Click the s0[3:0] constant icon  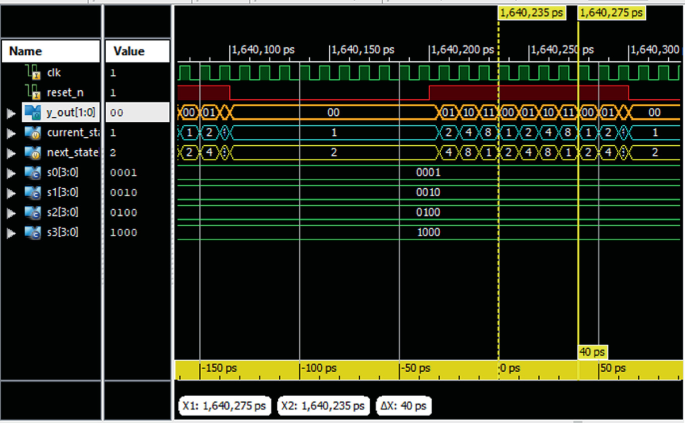[x=31, y=172]
